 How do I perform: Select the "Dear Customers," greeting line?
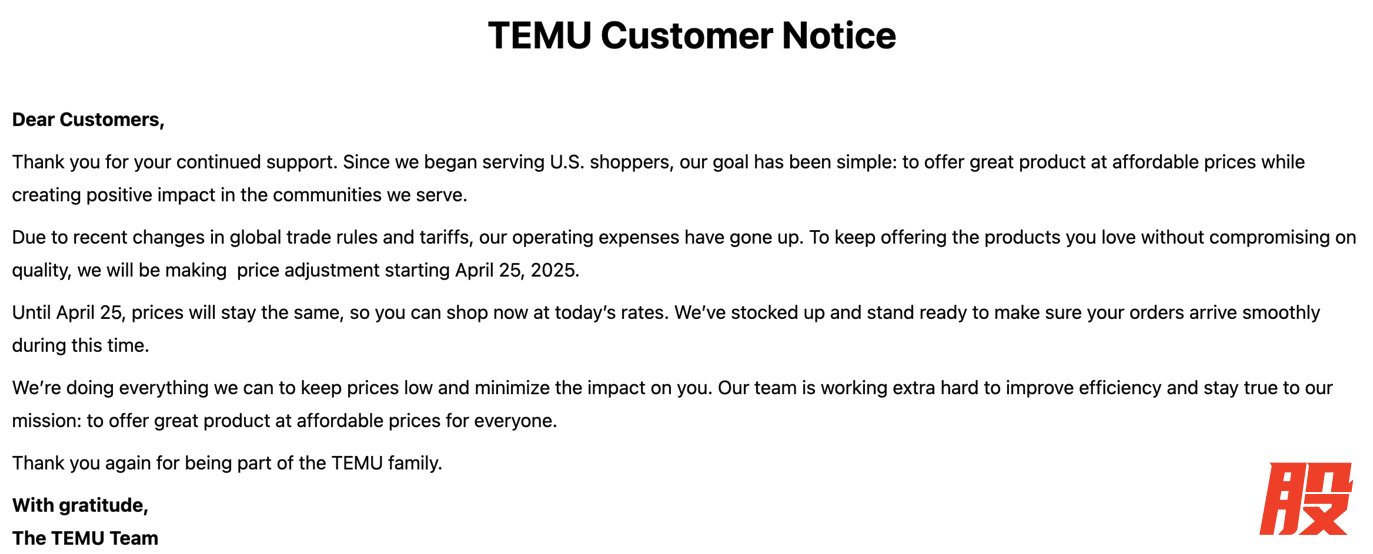coord(88,120)
